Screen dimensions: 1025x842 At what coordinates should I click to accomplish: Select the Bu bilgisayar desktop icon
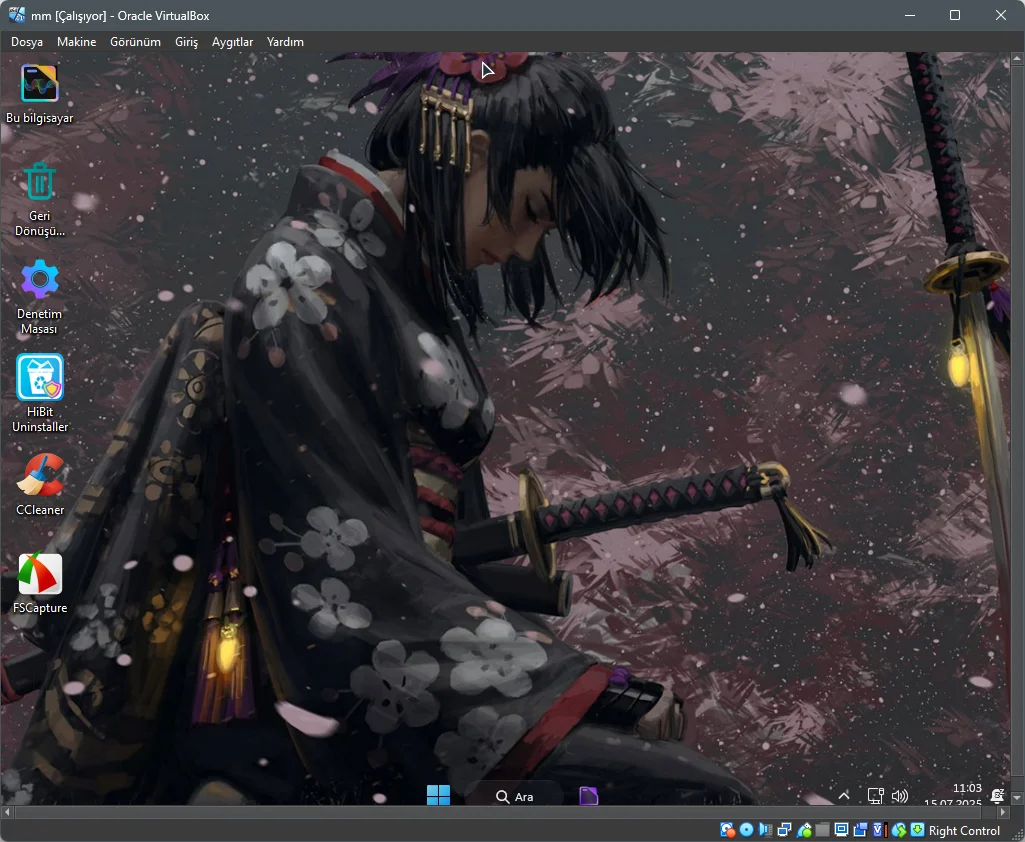coord(39,93)
